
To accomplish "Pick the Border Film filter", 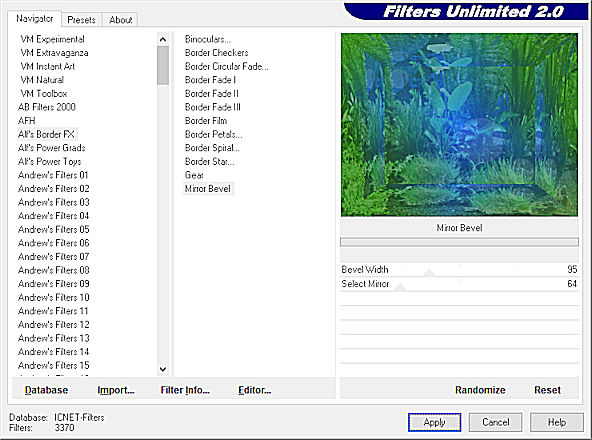I will 206,120.
